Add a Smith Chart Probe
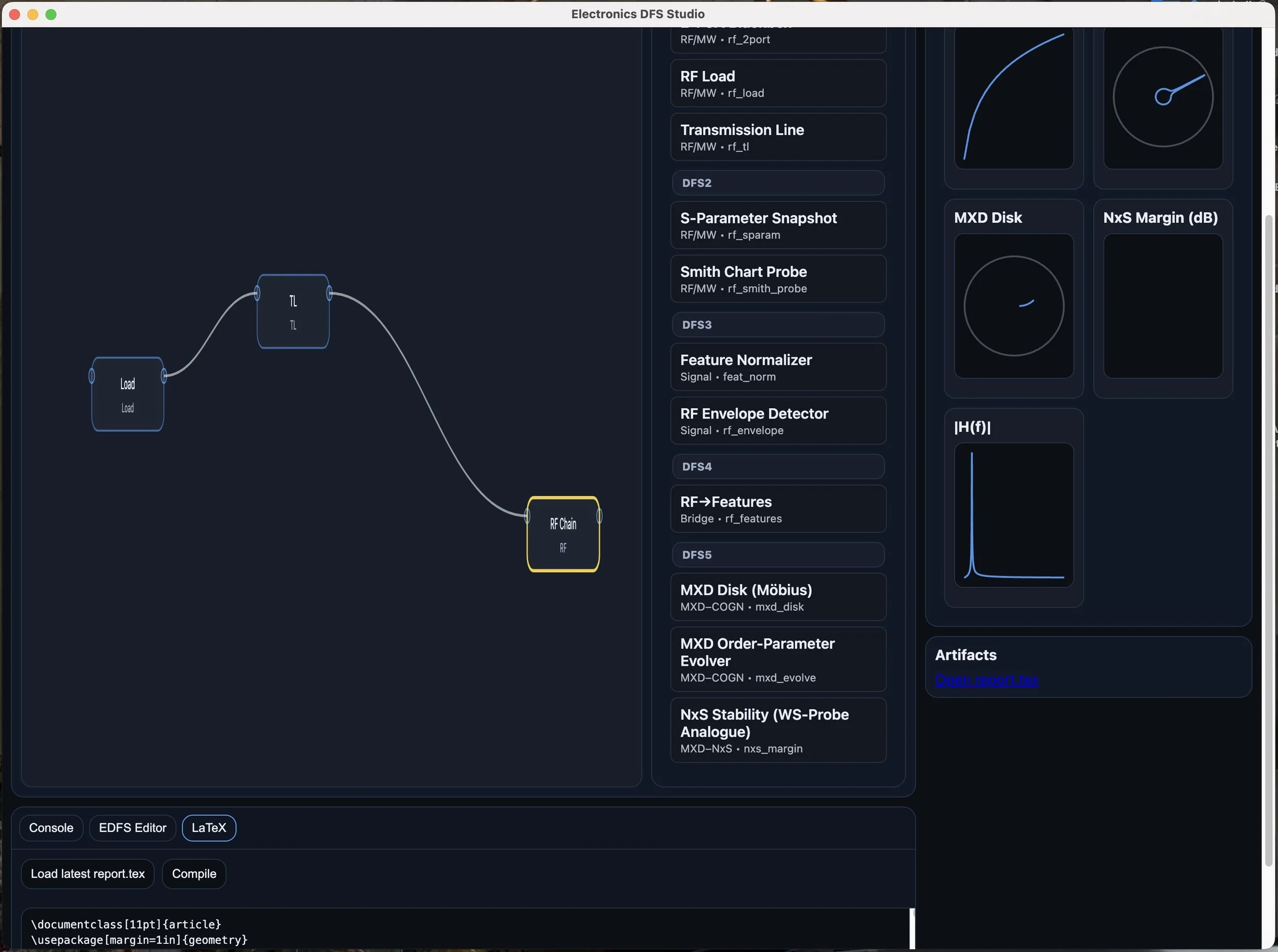The image size is (1278, 952). tap(778, 278)
